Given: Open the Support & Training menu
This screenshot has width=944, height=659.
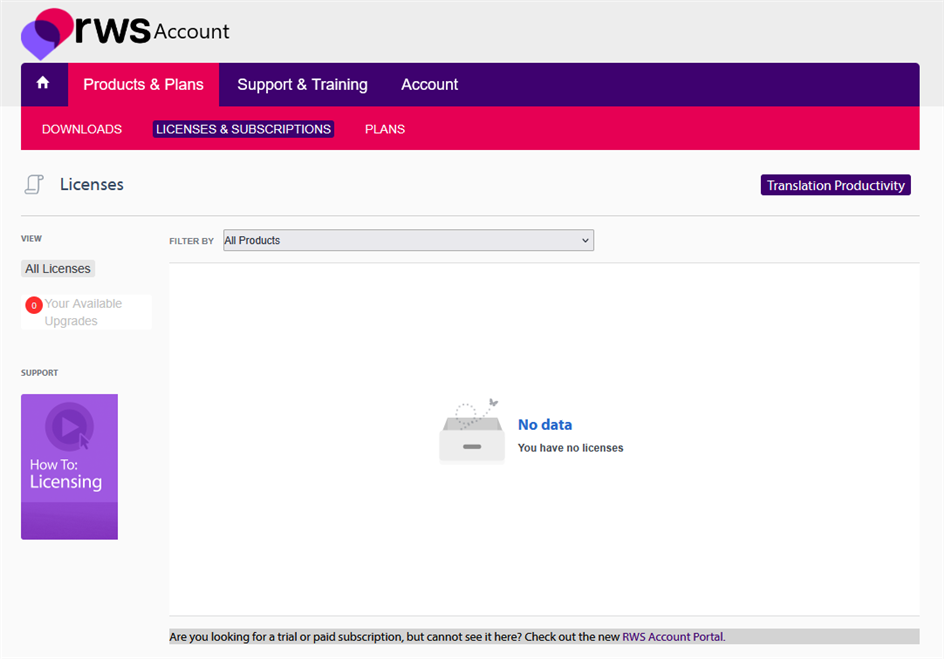Looking at the screenshot, I should tap(302, 85).
